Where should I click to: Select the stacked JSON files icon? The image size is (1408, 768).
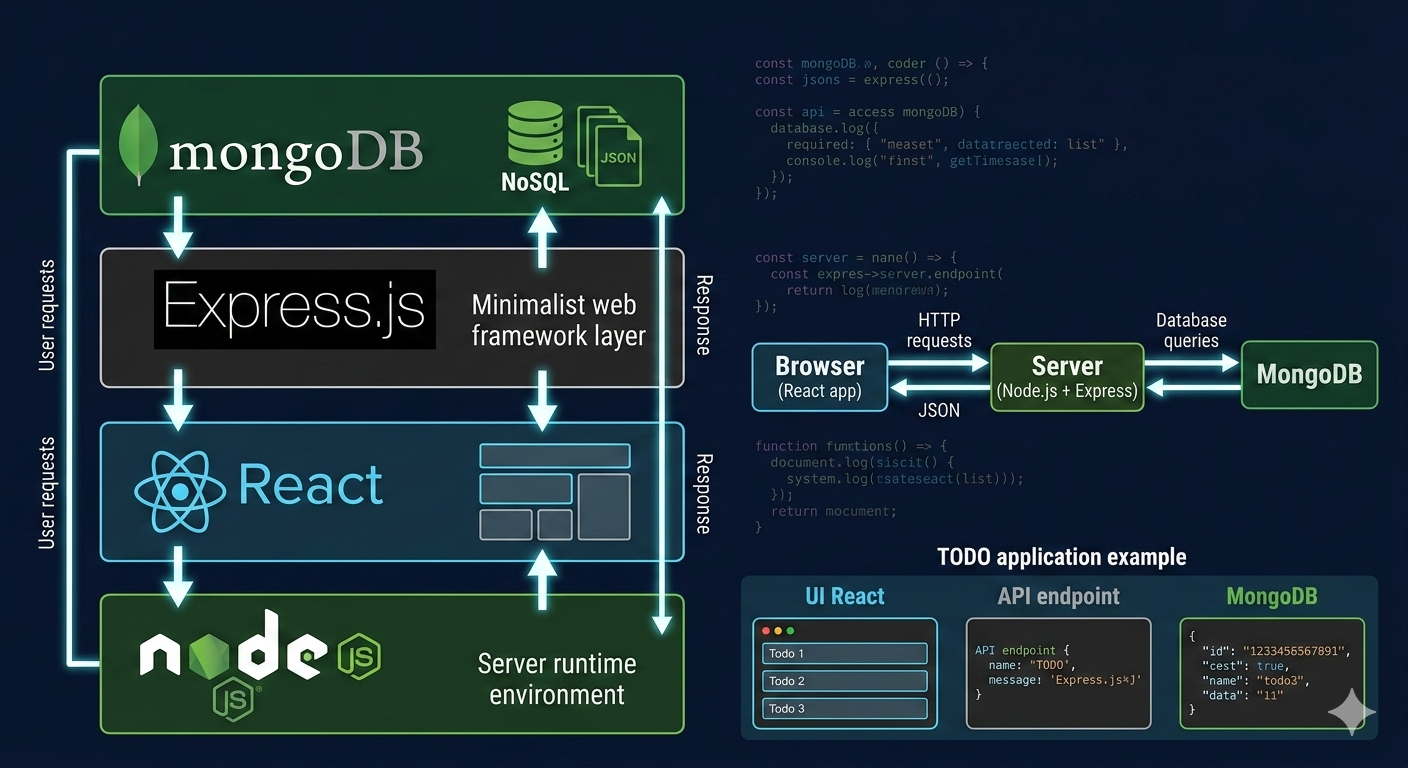610,146
